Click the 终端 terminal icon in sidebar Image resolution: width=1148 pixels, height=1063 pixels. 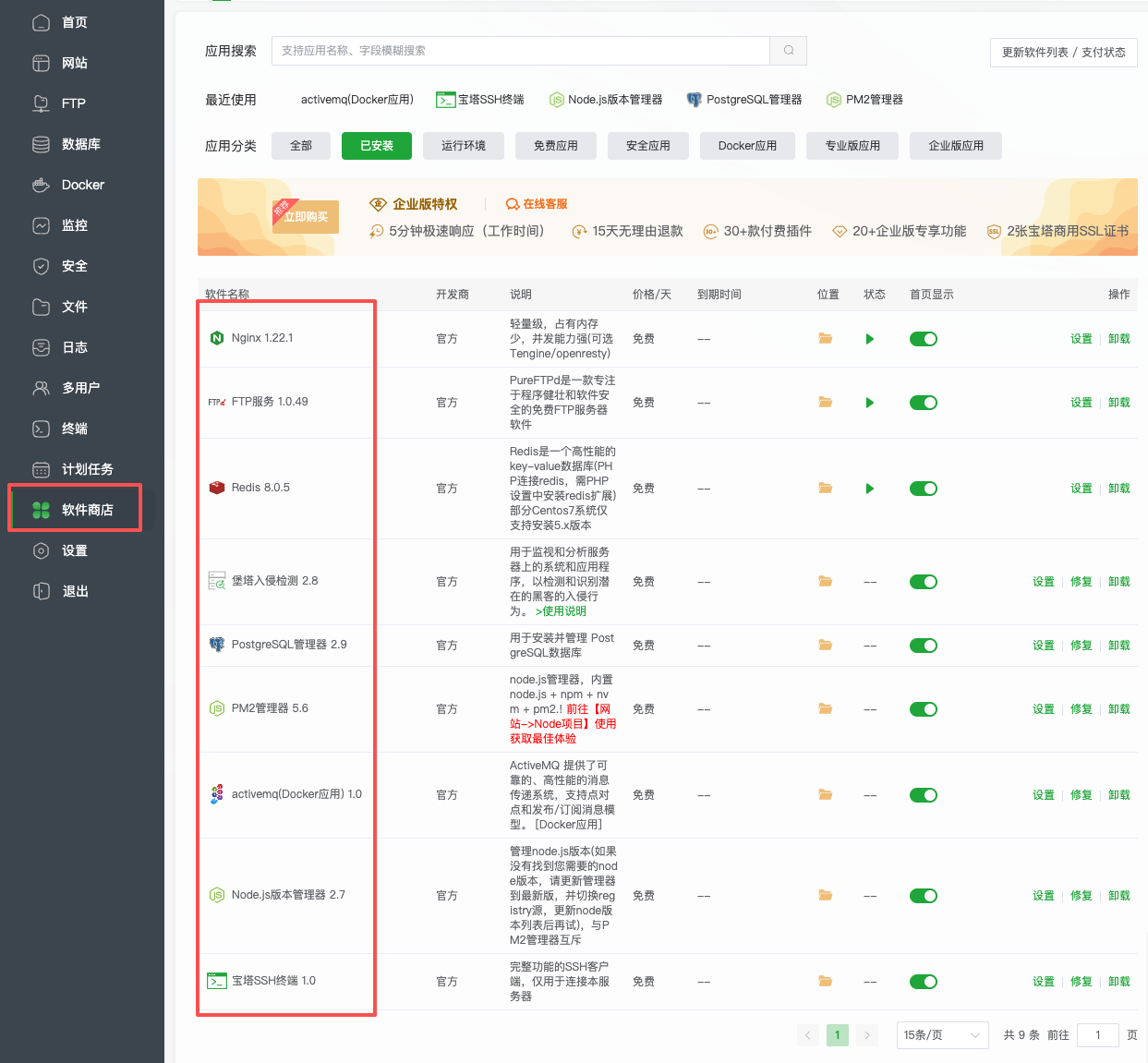pos(41,429)
